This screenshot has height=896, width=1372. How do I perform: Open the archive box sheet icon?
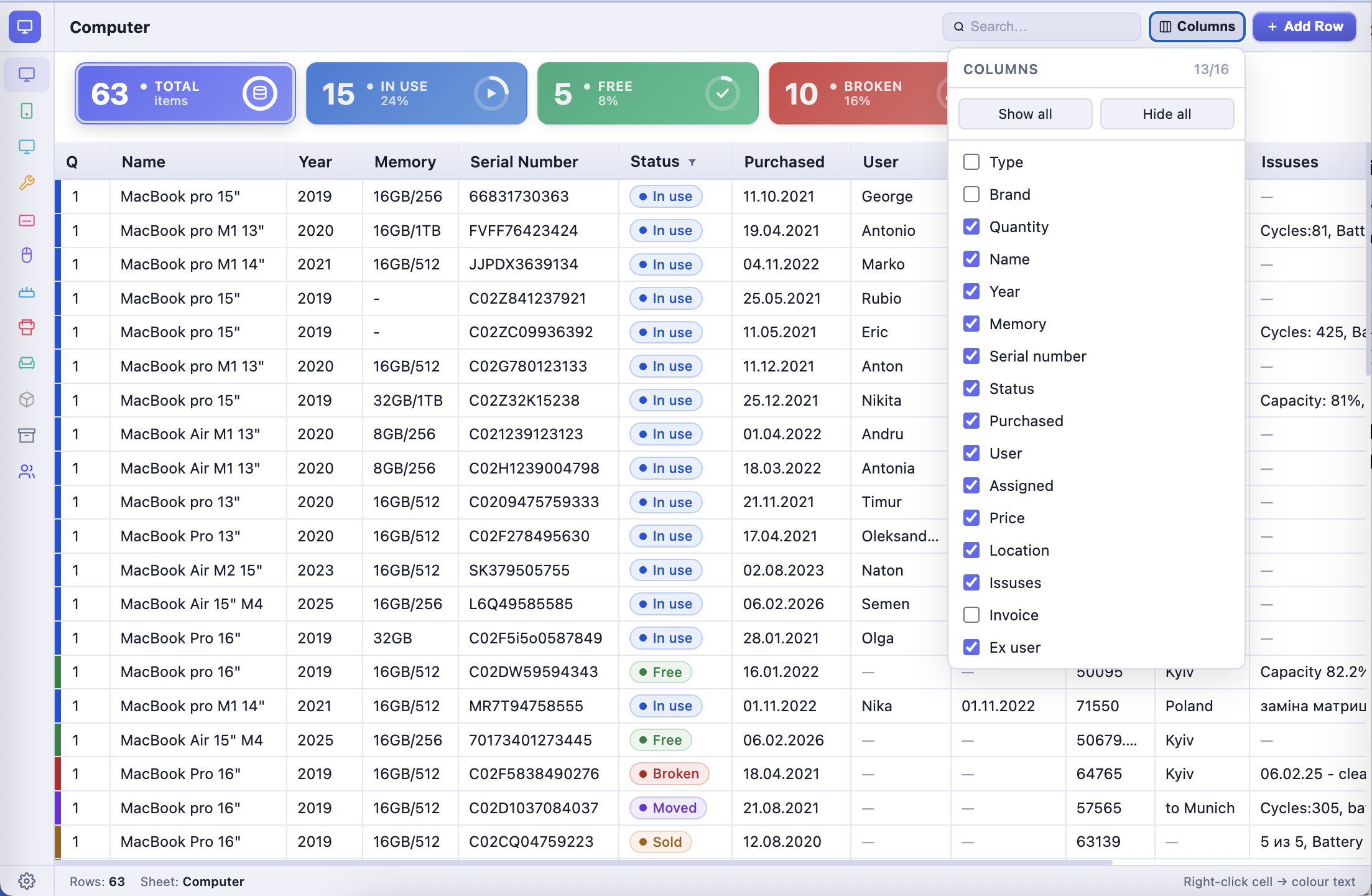27,436
